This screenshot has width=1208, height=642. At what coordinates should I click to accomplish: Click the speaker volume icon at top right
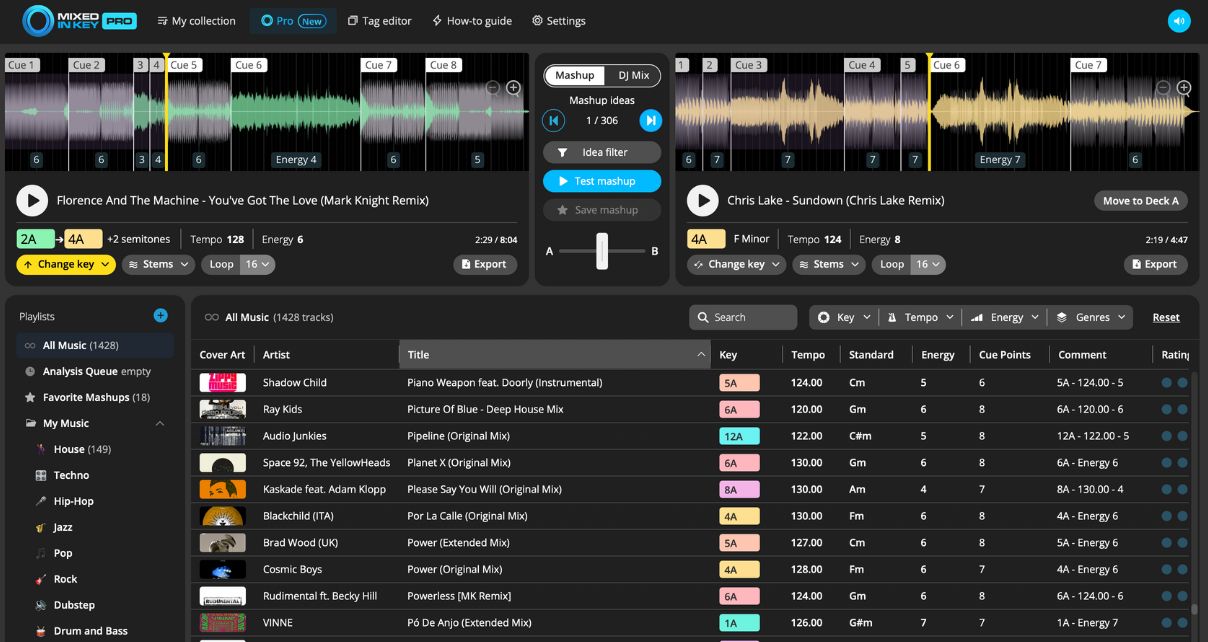tap(1179, 21)
